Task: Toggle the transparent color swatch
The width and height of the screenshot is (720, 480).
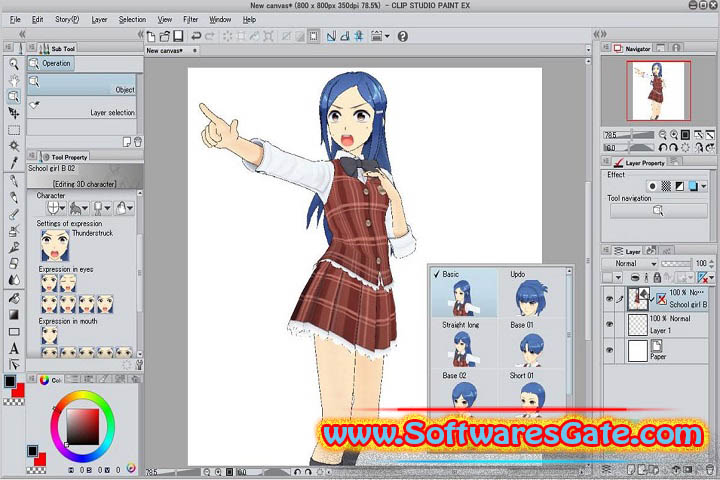Action: pos(14,402)
